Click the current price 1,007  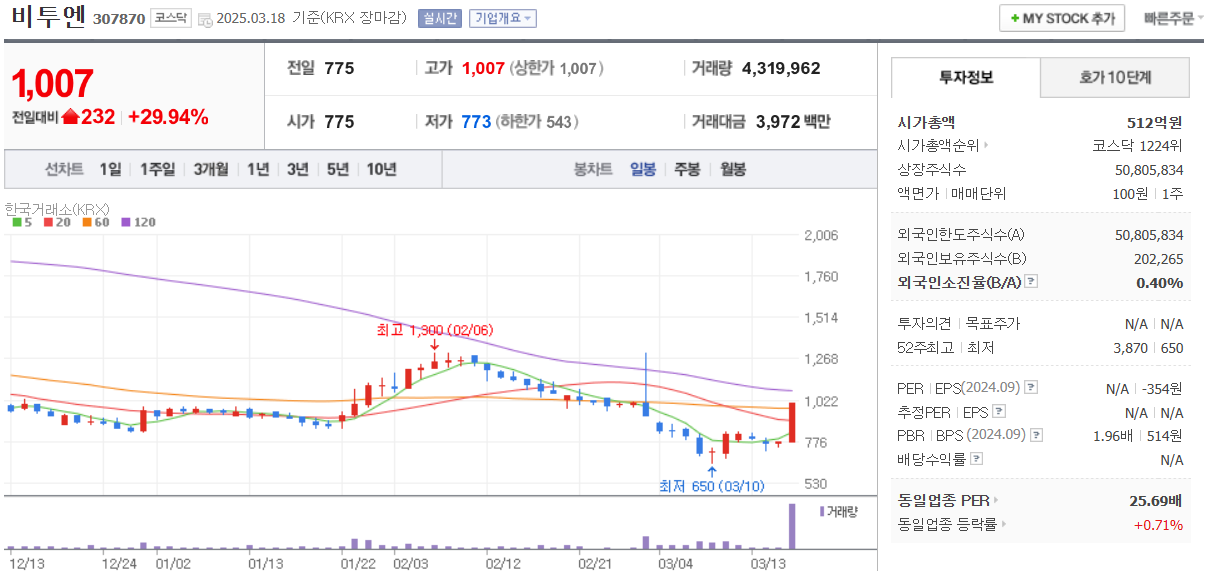[52, 84]
